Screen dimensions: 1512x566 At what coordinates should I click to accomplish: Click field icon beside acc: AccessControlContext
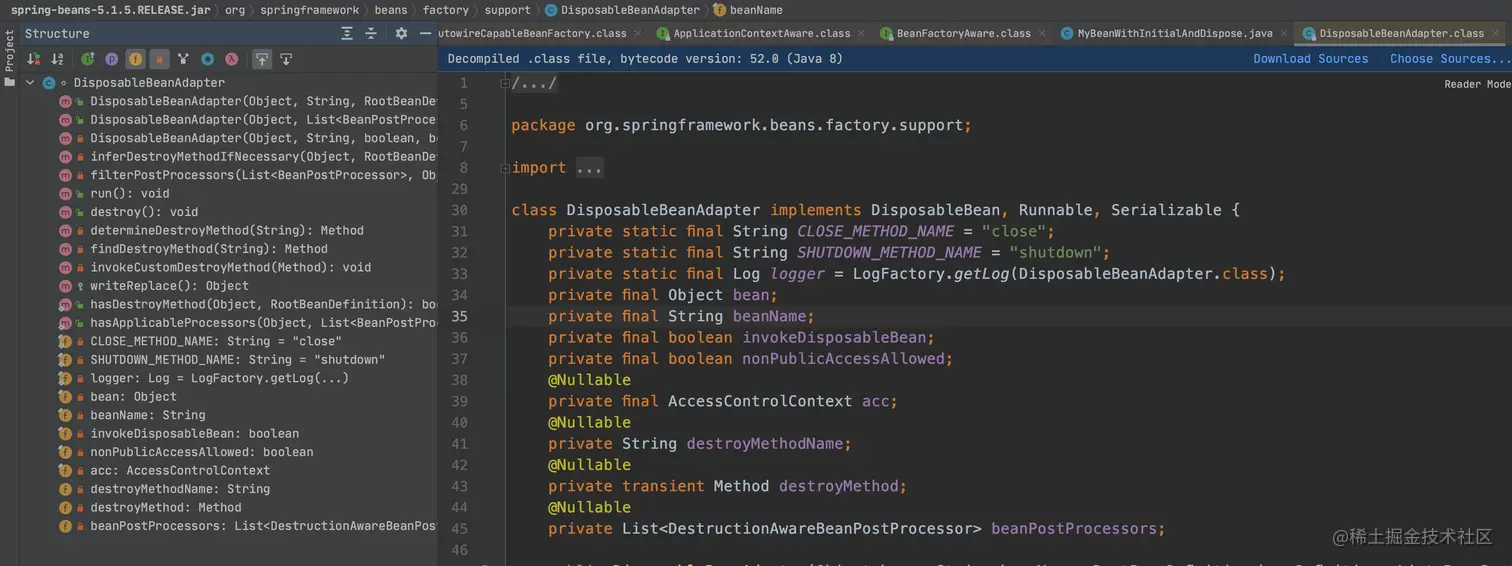point(66,470)
